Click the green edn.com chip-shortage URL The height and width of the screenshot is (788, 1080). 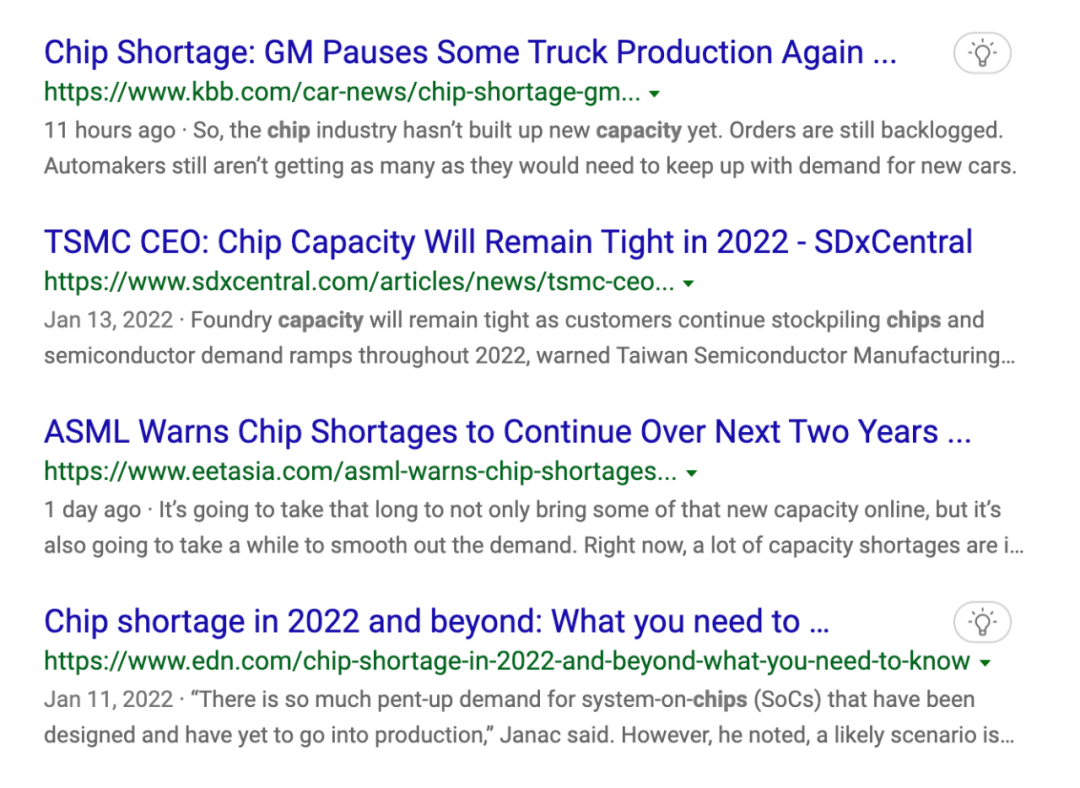pyautogui.click(x=507, y=661)
